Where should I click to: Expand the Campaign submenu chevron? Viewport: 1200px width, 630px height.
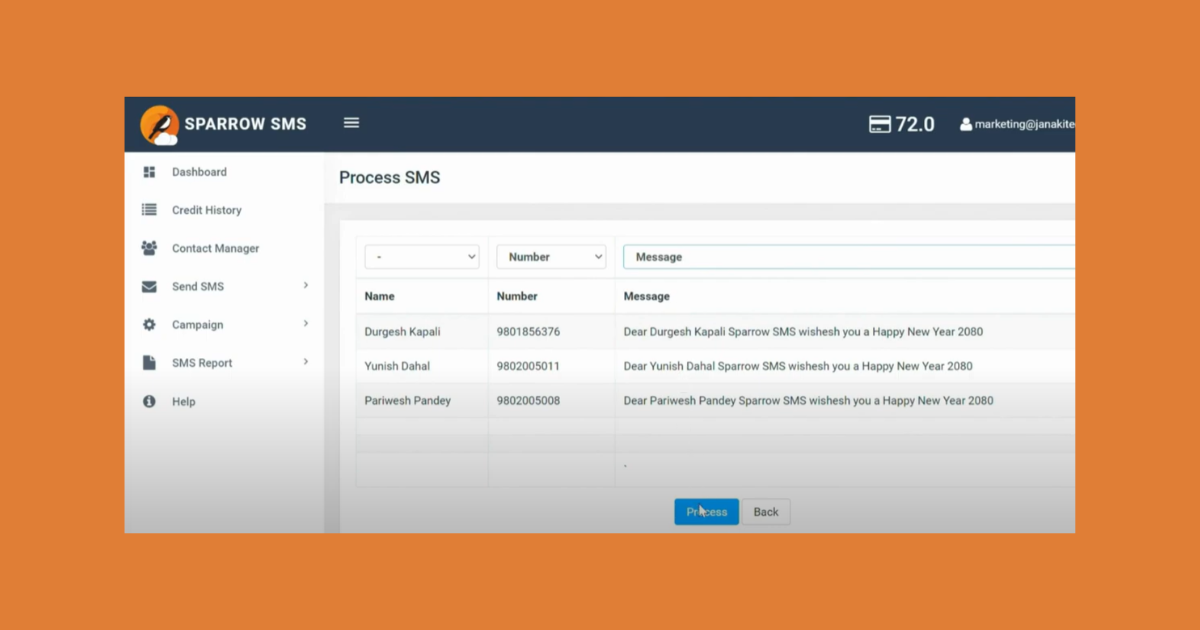point(306,324)
